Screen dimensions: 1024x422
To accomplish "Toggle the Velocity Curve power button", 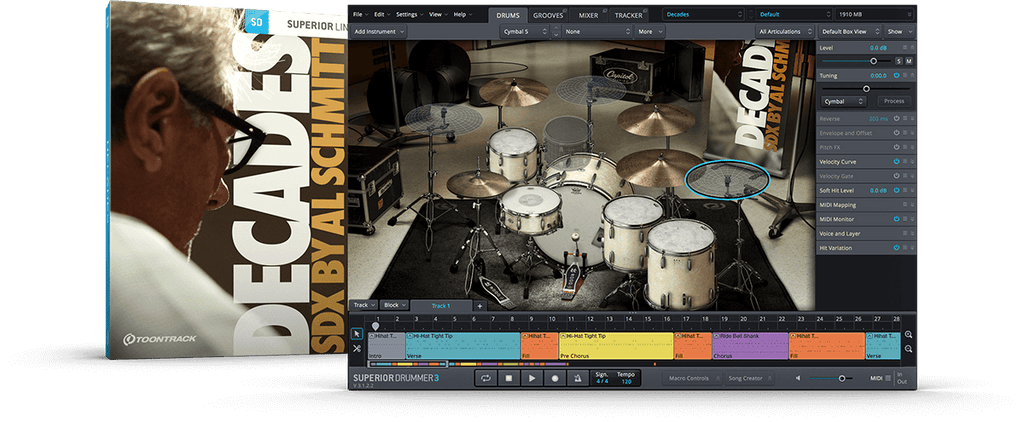I will coord(897,161).
